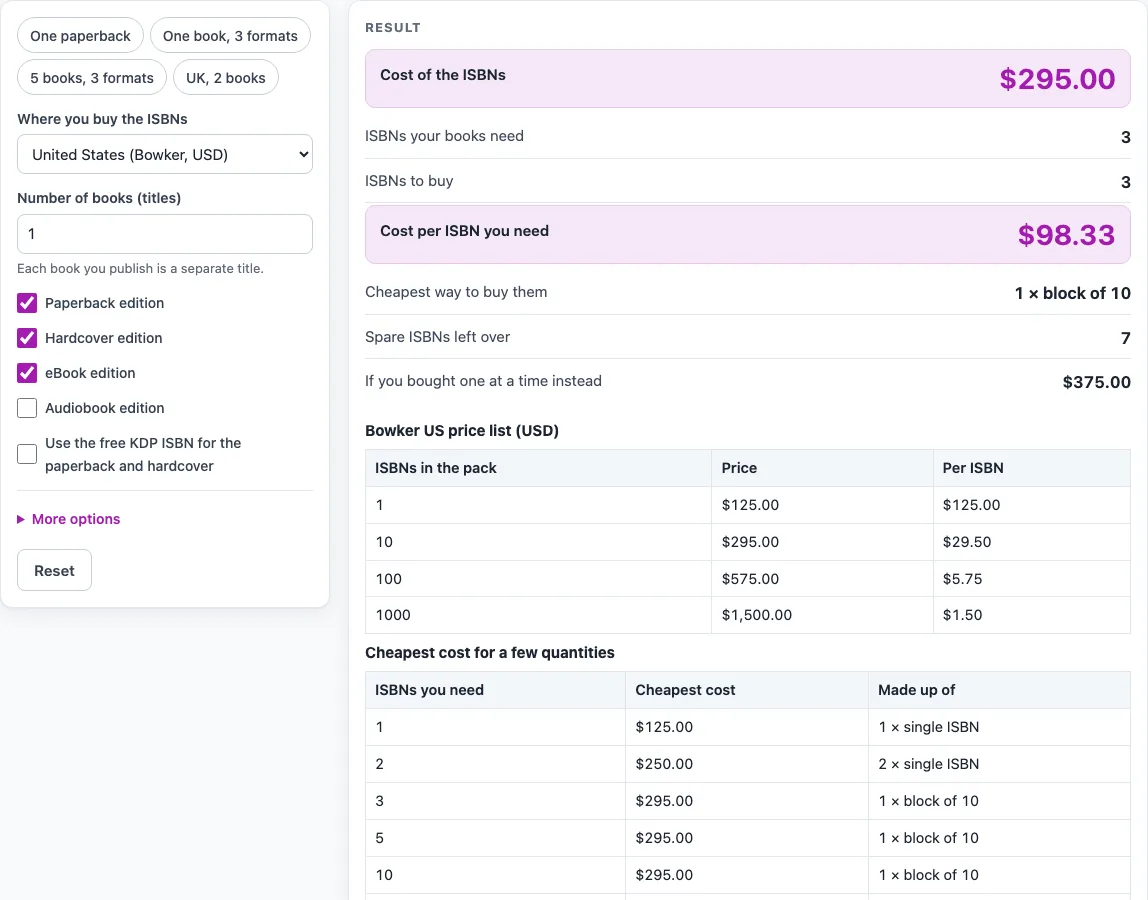Viewport: 1148px width, 900px height.
Task: Tick the free KDP ISBN checkbox
Action: (x=27, y=454)
